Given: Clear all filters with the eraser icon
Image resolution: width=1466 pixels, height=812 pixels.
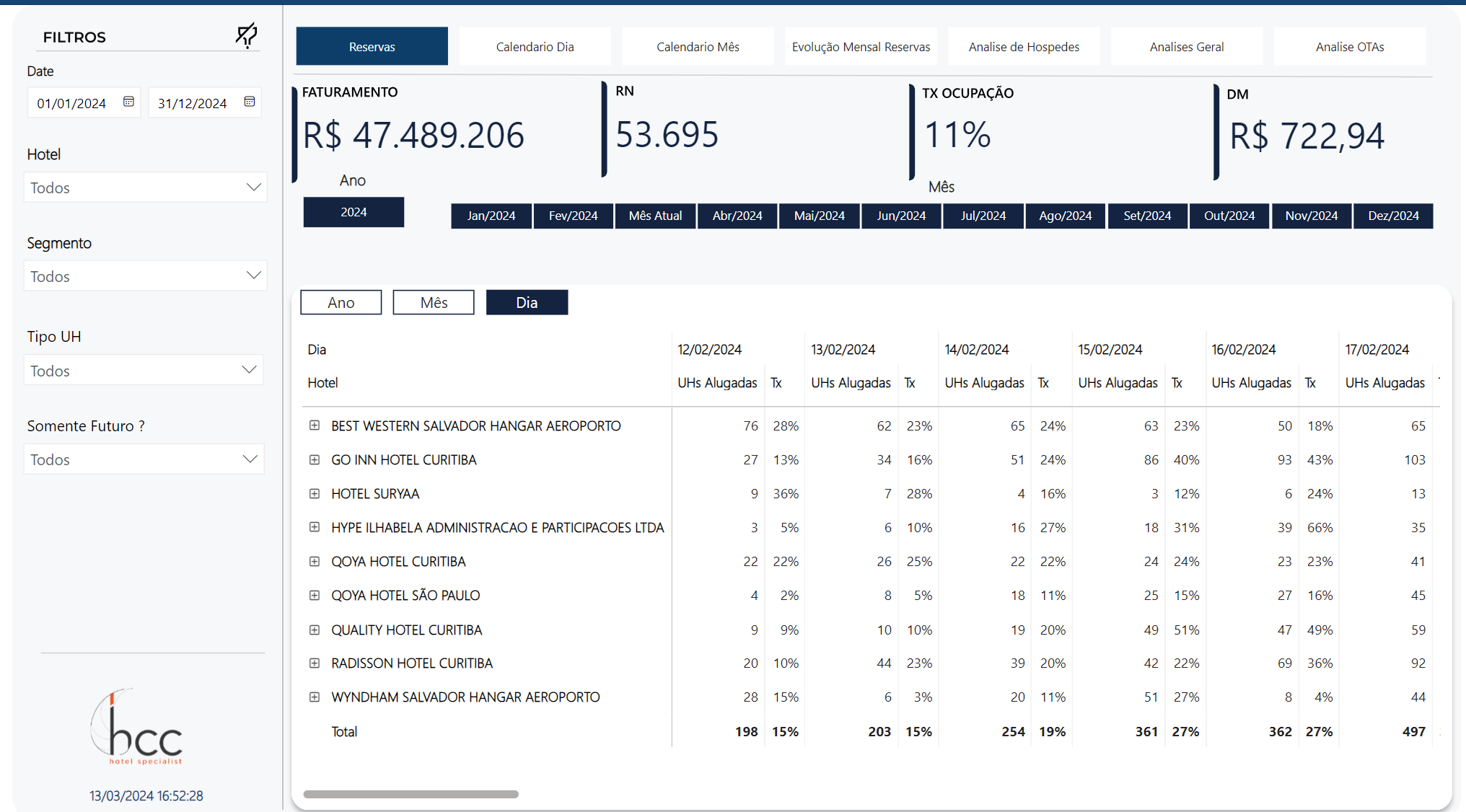Looking at the screenshot, I should (x=247, y=35).
